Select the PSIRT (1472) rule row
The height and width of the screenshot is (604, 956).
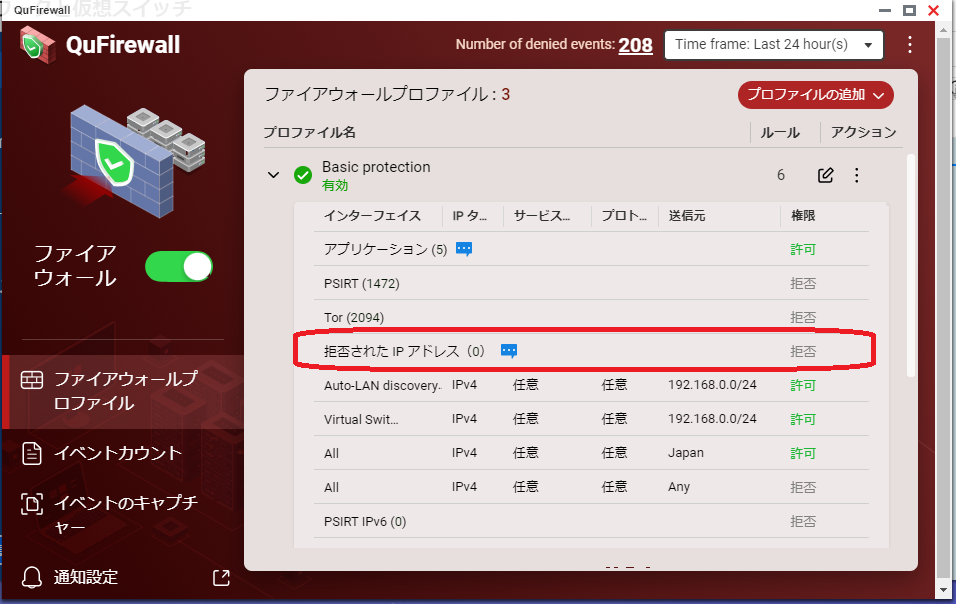pyautogui.click(x=591, y=283)
